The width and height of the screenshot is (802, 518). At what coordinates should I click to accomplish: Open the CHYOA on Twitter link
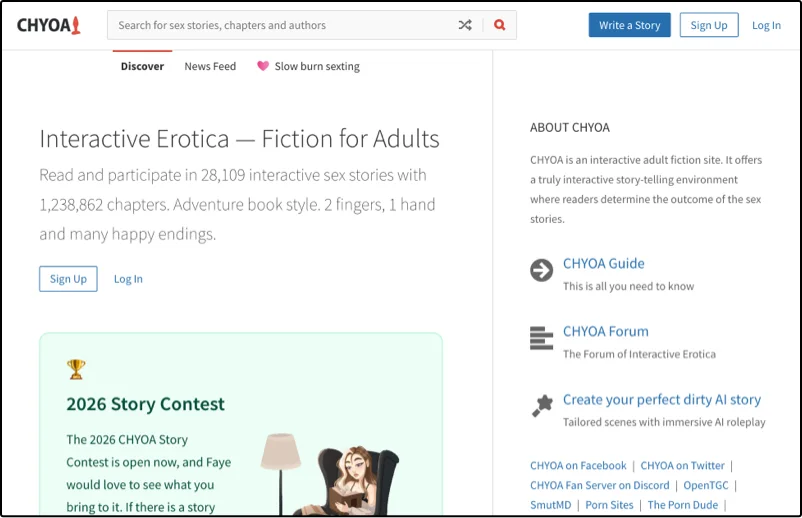click(x=682, y=465)
